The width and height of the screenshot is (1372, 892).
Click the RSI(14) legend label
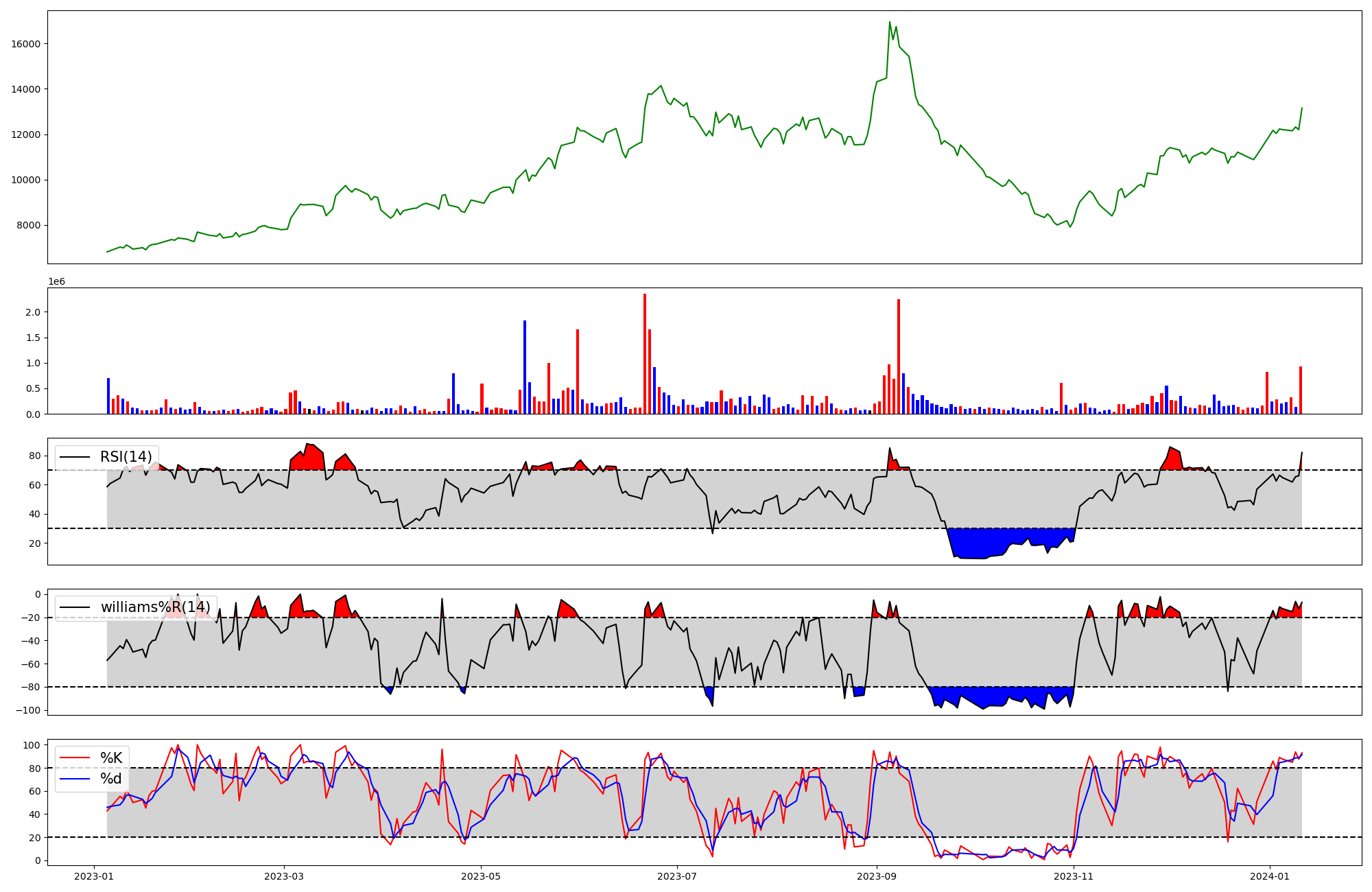(x=126, y=457)
